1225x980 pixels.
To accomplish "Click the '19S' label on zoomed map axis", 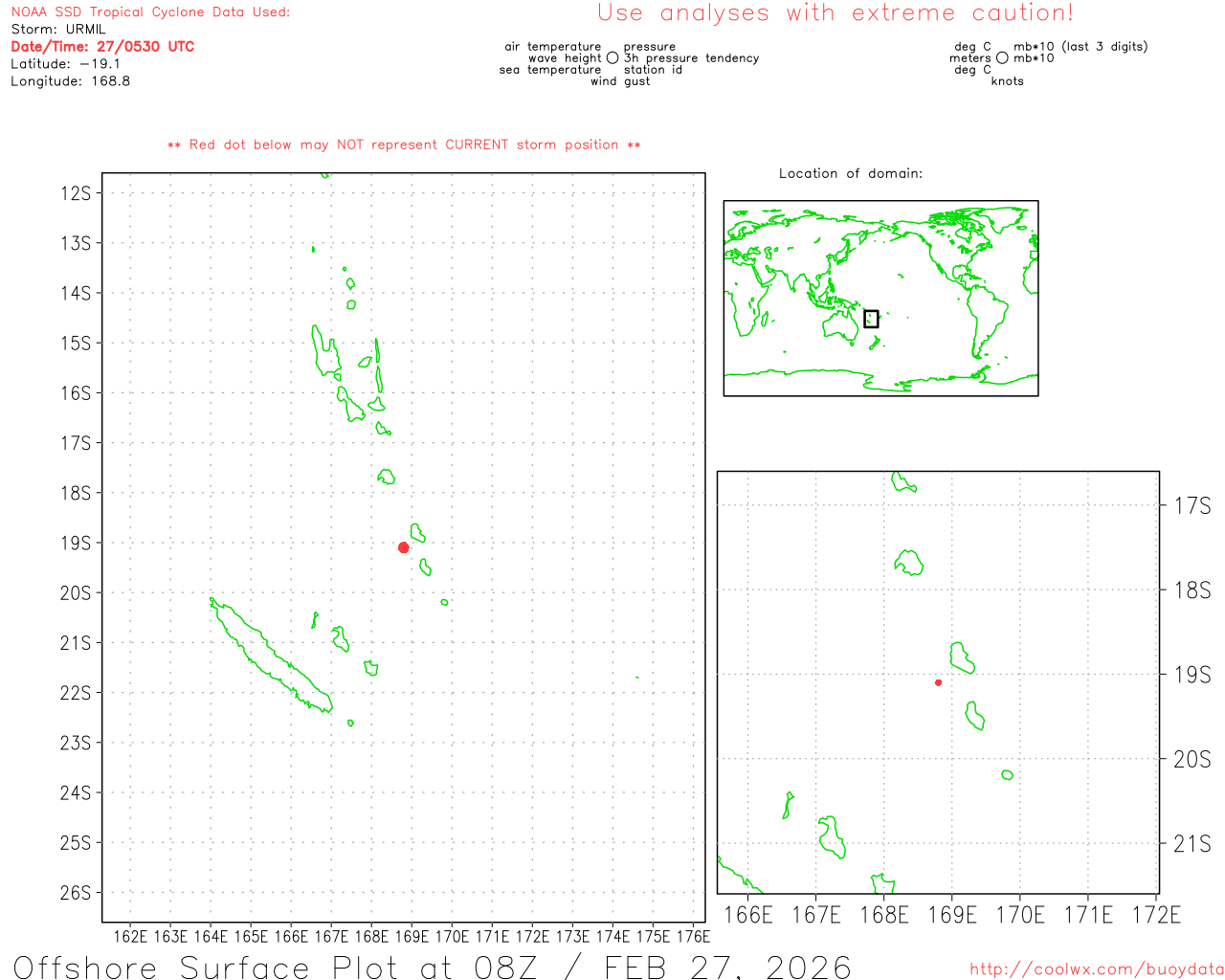I will 1192,675.
